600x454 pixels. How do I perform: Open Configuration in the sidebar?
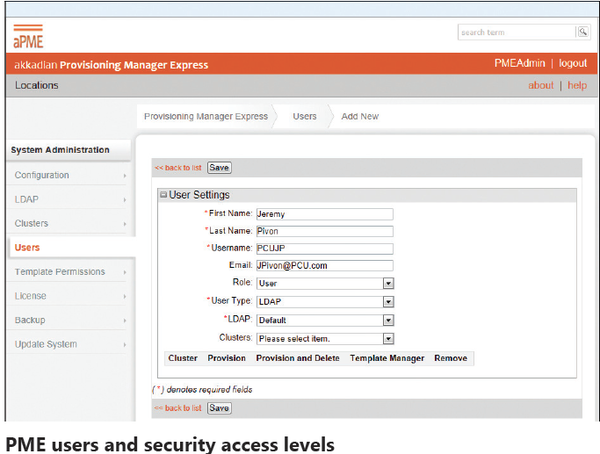click(42, 175)
